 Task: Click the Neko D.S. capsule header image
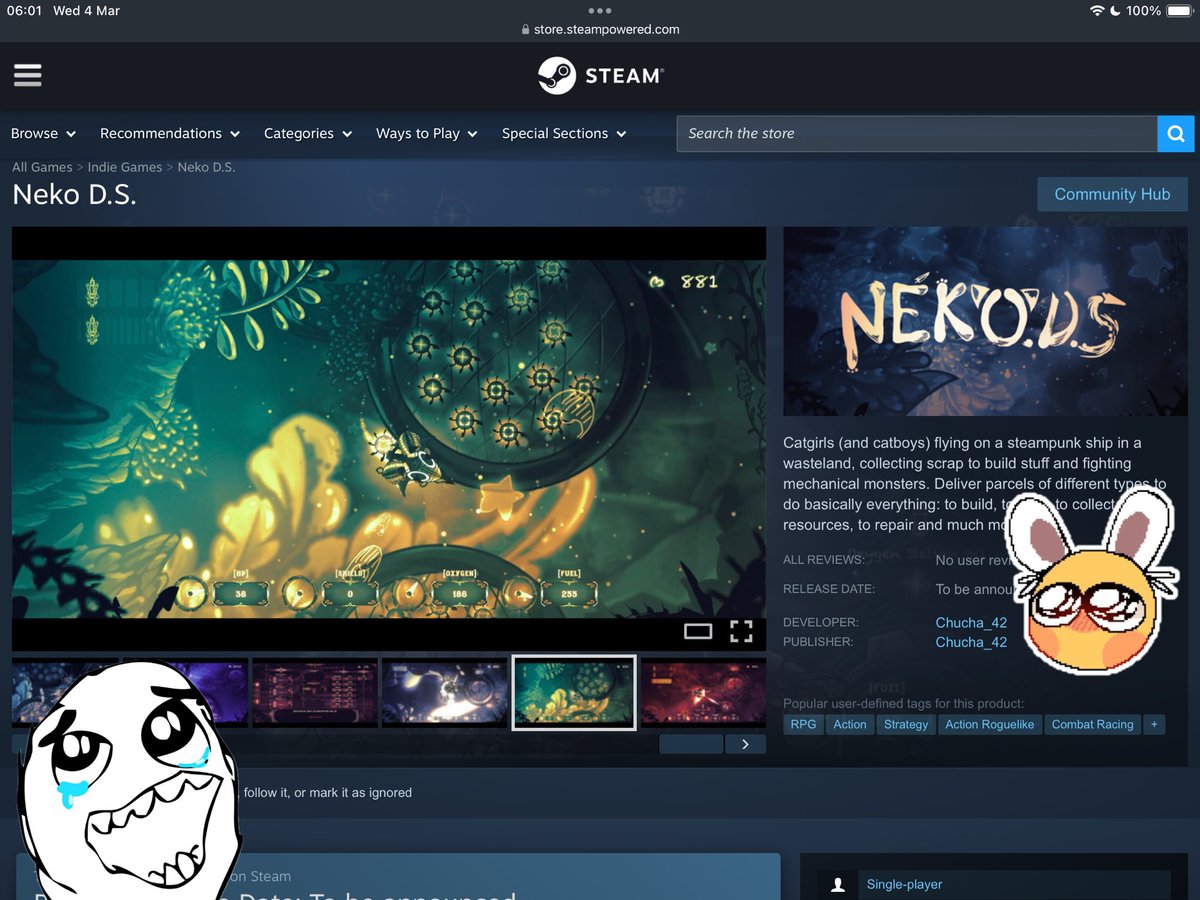985,322
